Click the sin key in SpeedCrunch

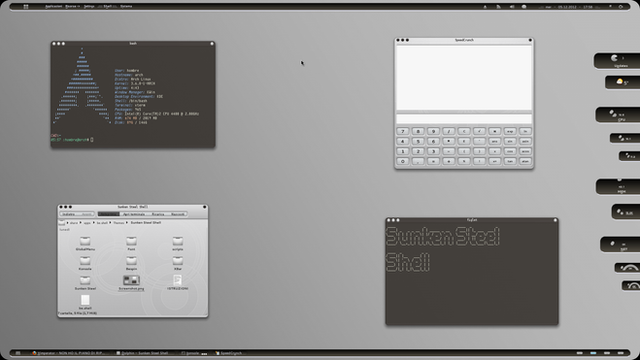pos(510,141)
